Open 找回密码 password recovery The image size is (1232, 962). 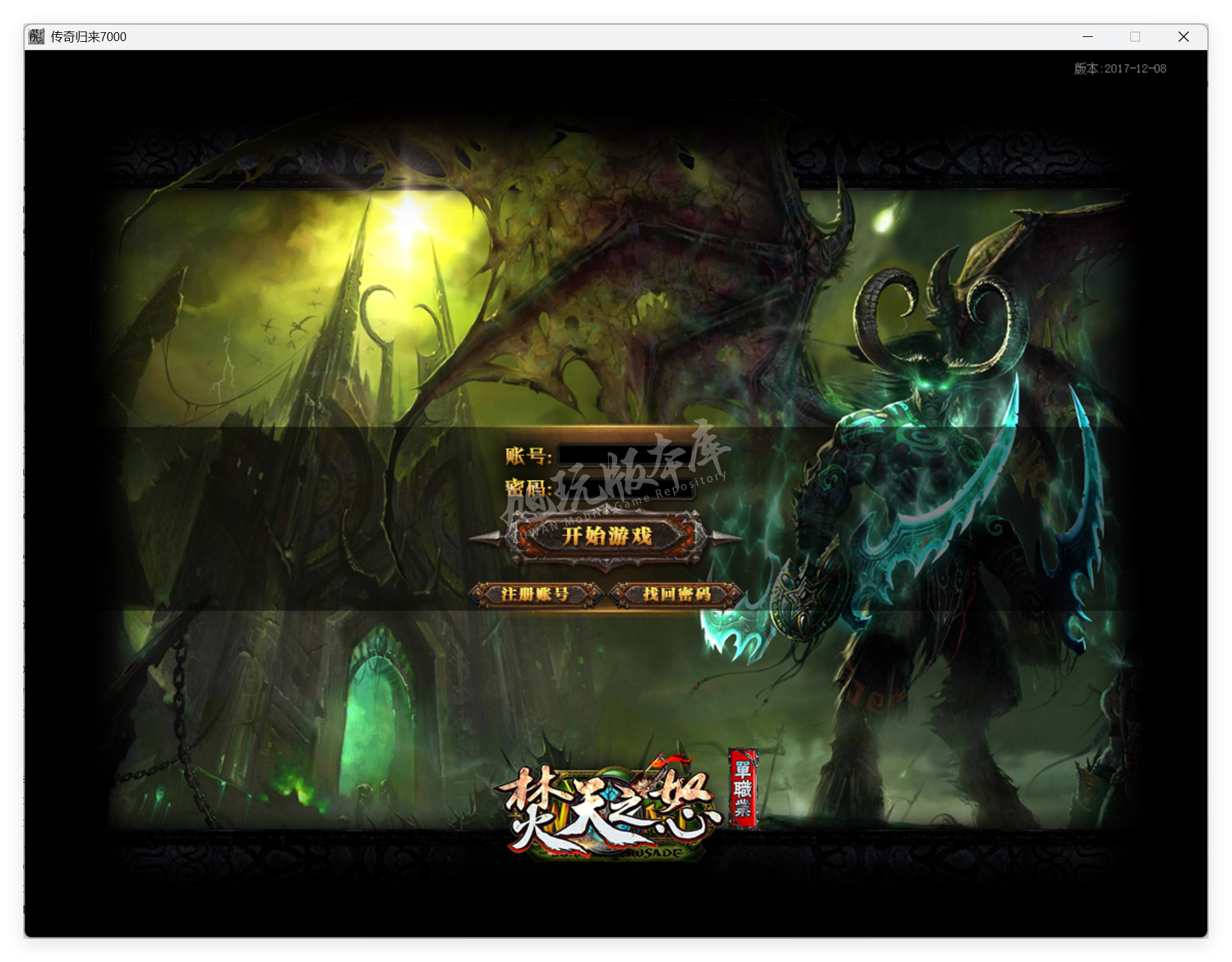tap(677, 594)
